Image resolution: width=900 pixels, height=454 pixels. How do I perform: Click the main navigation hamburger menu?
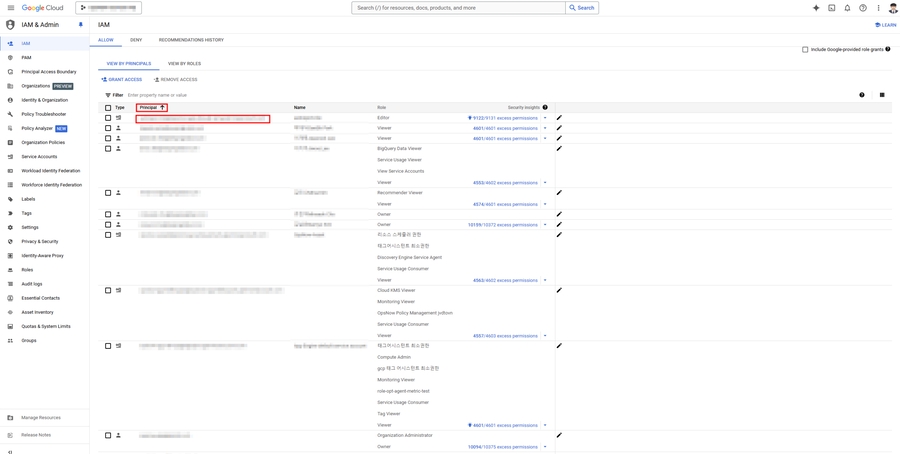[x=11, y=8]
